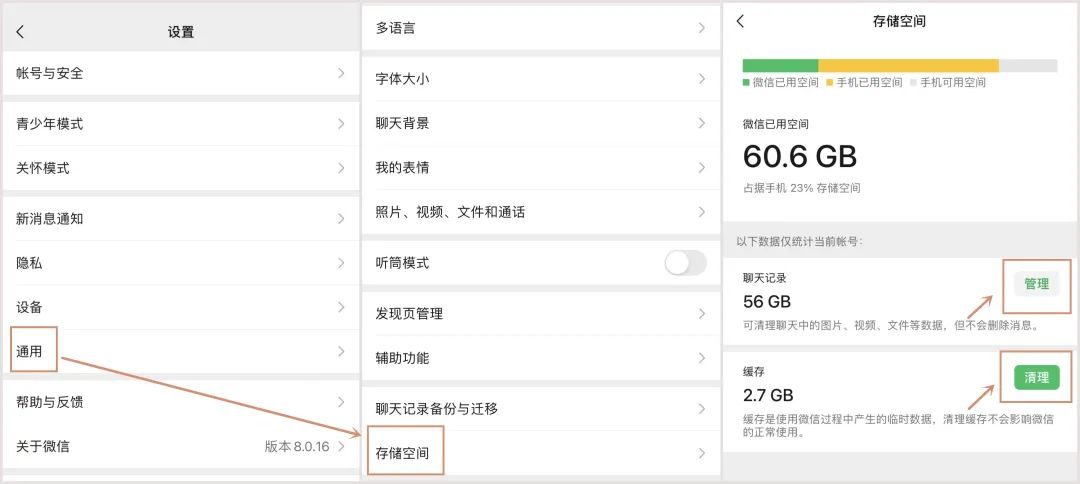The width and height of the screenshot is (1080, 484).
Task: Tap chevron beside 青少年模式
Action: [x=341, y=124]
